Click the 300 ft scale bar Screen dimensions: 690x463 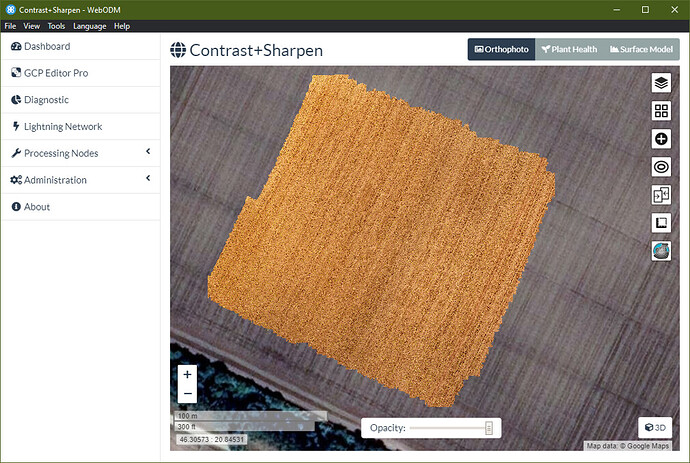[245, 426]
